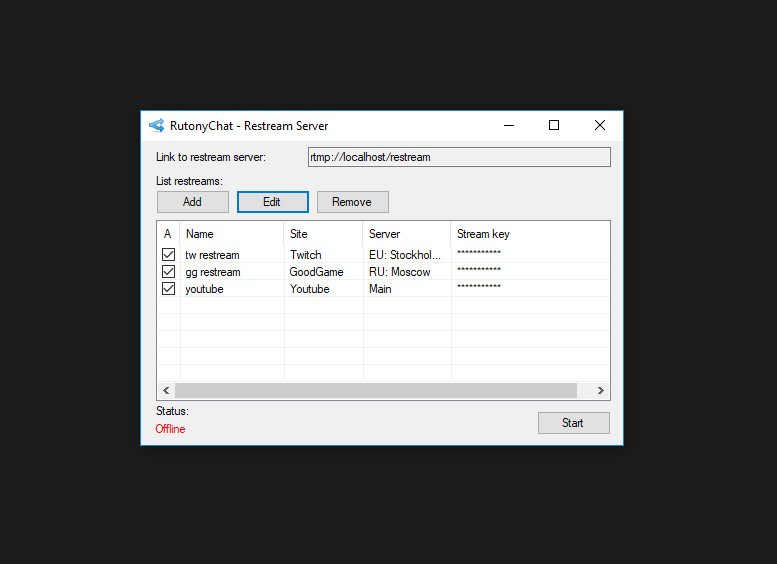This screenshot has height=564, width=777.
Task: Click the Edit button
Action: pos(272,202)
